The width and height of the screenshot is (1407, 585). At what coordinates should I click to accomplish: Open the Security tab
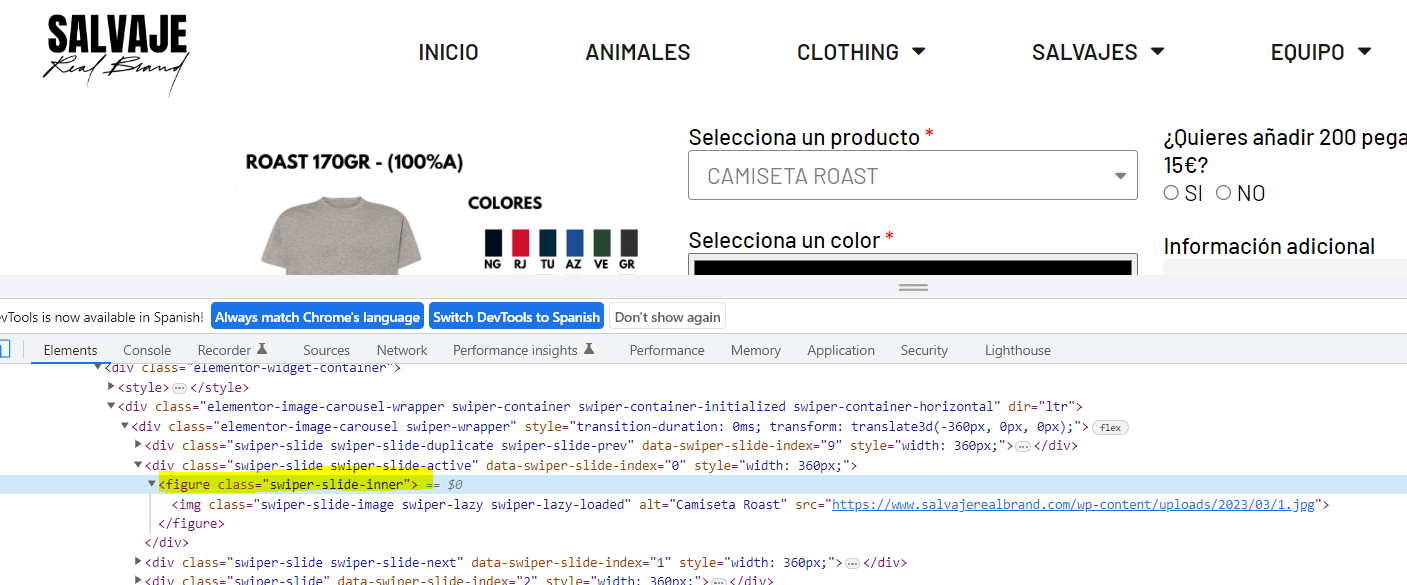924,350
